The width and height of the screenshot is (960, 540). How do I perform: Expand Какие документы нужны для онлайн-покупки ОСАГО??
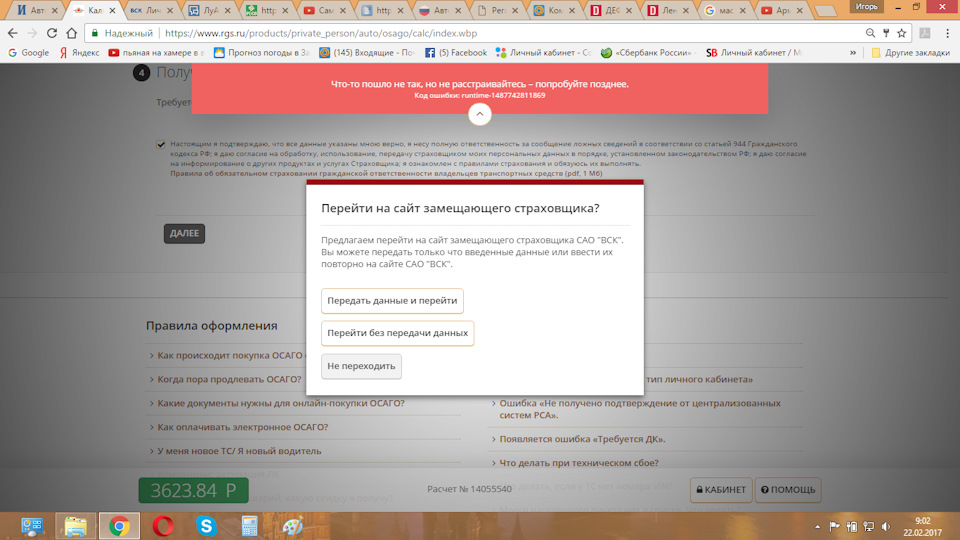click(x=280, y=403)
